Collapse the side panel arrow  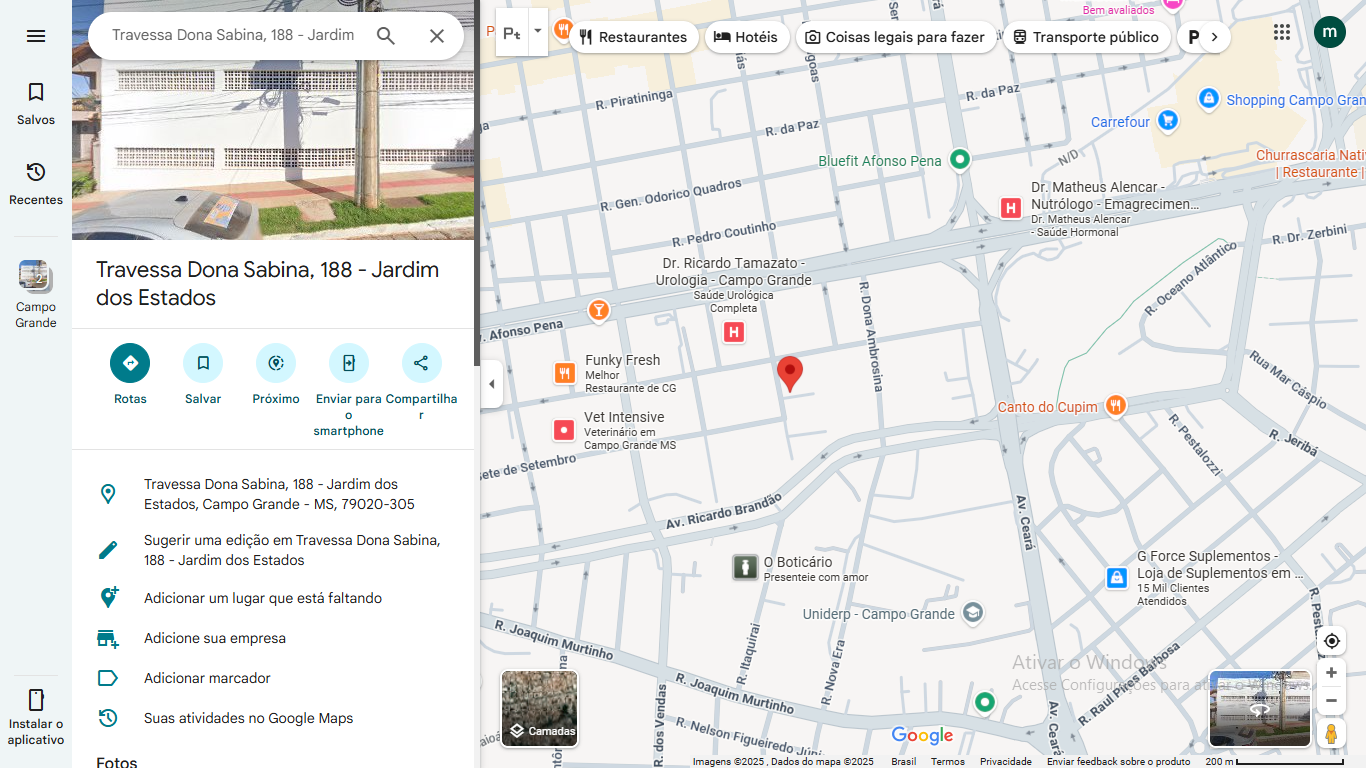491,384
